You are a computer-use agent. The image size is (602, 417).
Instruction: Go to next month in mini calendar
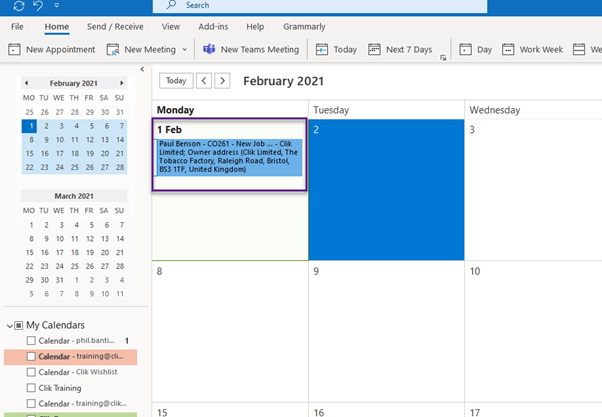coord(121,83)
